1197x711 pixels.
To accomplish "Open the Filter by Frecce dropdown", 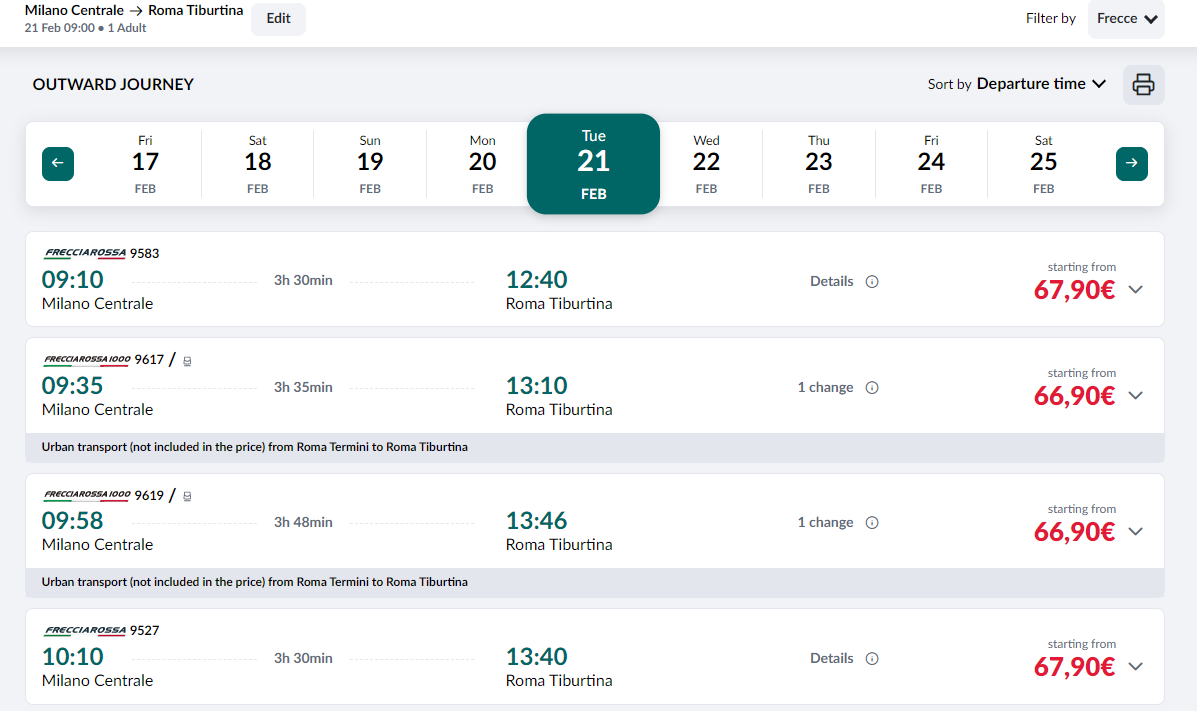I will (1126, 19).
